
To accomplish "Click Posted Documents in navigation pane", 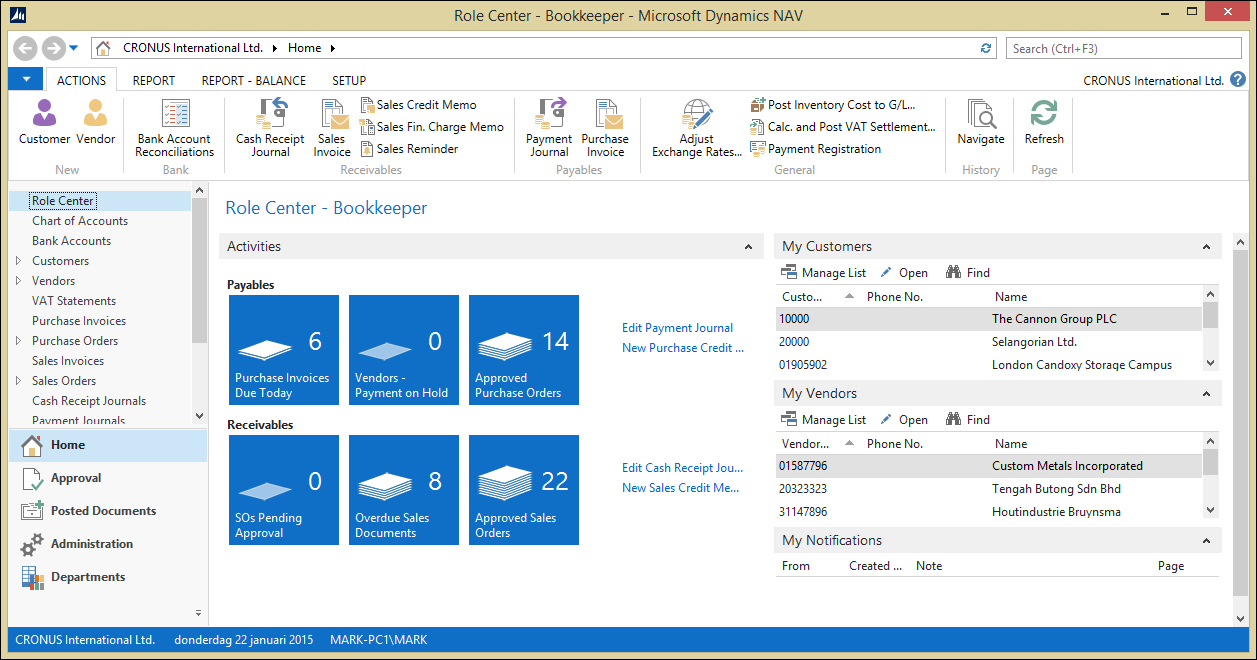I will coord(103,511).
